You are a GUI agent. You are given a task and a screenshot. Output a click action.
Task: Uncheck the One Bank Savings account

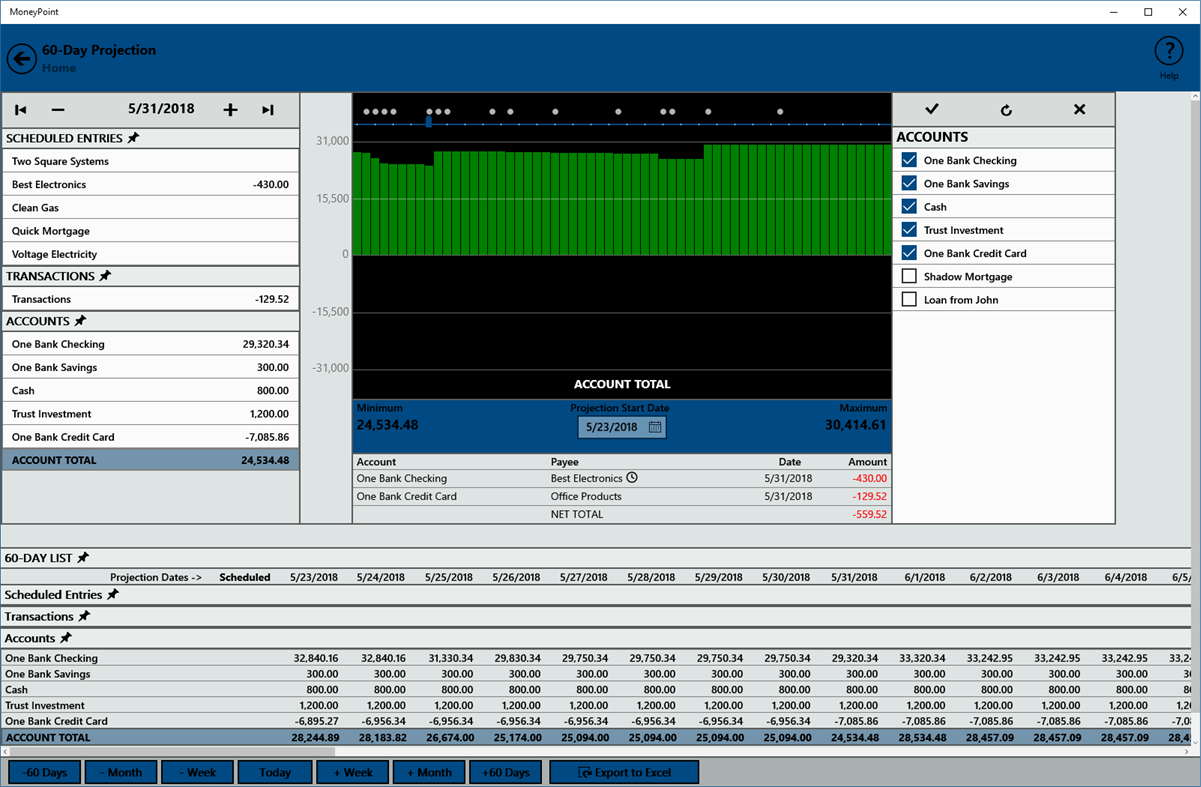909,183
